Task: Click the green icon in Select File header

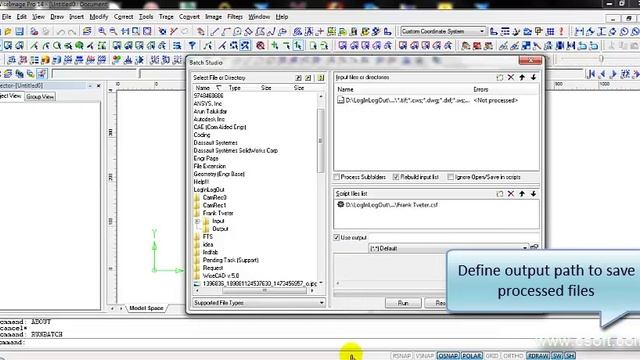Action: click(321, 78)
